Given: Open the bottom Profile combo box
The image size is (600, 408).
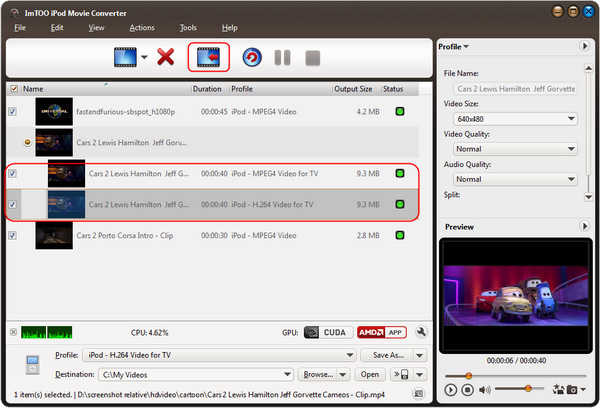Looking at the screenshot, I should click(219, 355).
